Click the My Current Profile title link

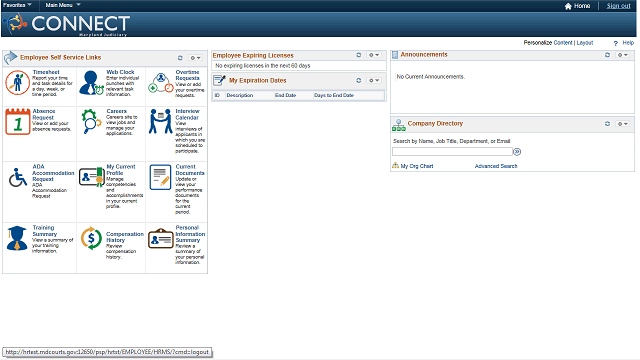(x=121, y=170)
